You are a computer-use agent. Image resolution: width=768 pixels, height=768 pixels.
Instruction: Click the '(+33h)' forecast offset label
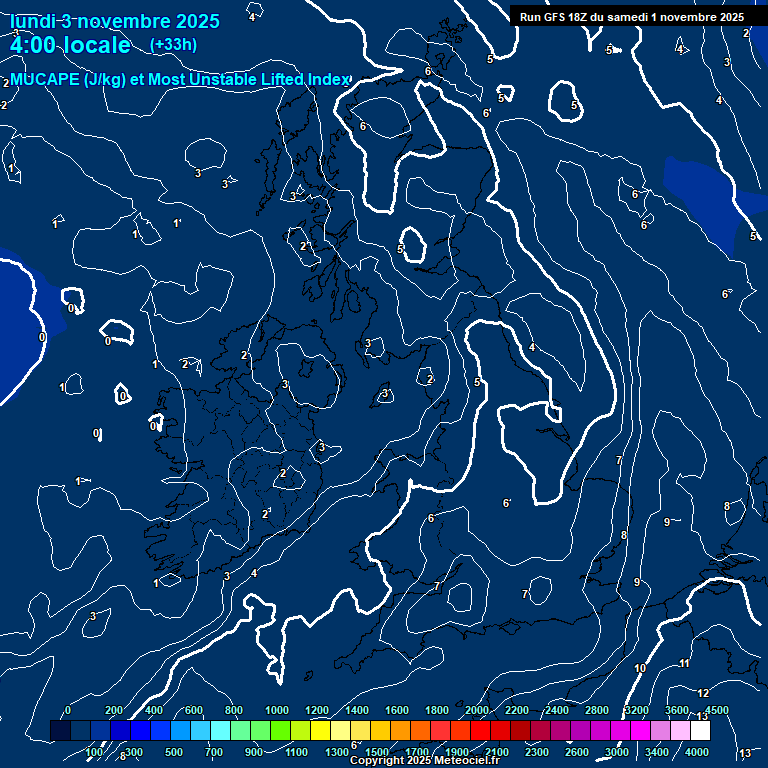(x=173, y=45)
